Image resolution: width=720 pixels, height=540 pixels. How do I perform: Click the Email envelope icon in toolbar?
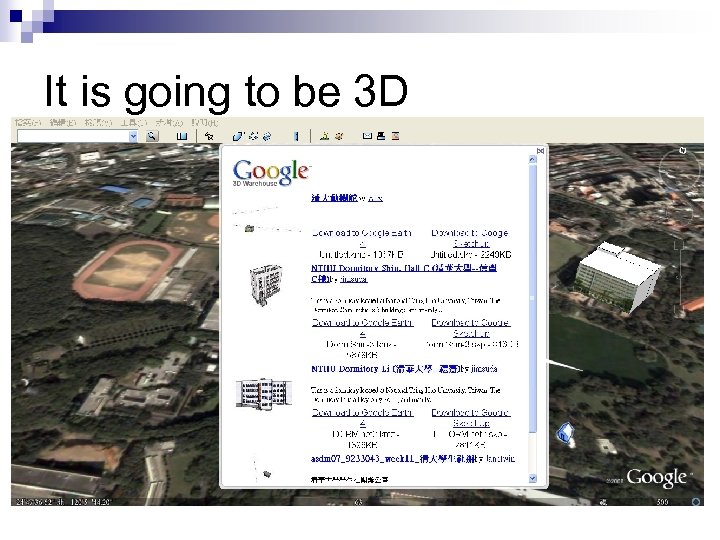click(x=367, y=136)
